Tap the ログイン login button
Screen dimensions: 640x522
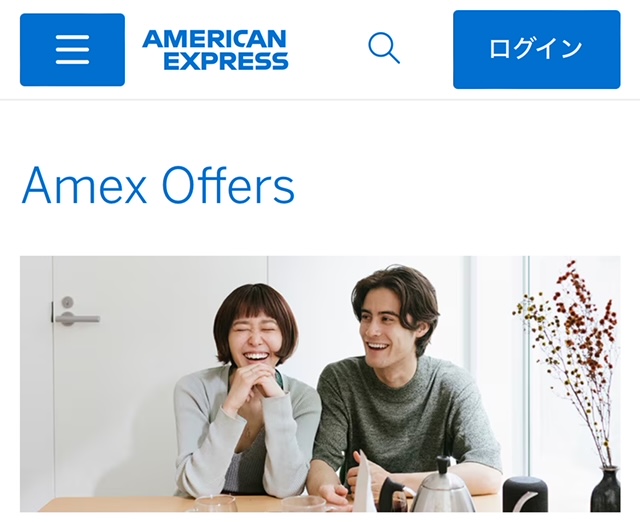click(536, 49)
